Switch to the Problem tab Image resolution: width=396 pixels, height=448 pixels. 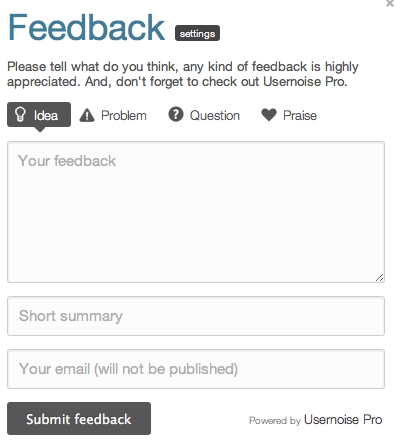tap(113, 115)
